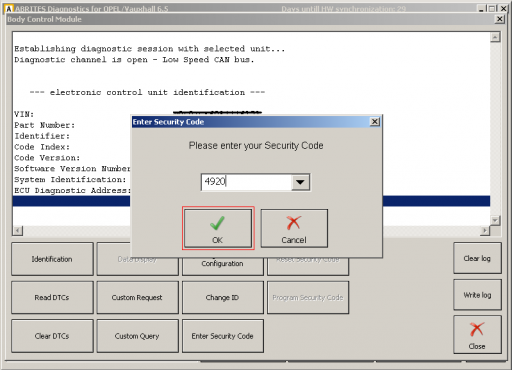Screen dimensions: 512x370
Task: Click the Reset Security Code button
Action: 308,266
